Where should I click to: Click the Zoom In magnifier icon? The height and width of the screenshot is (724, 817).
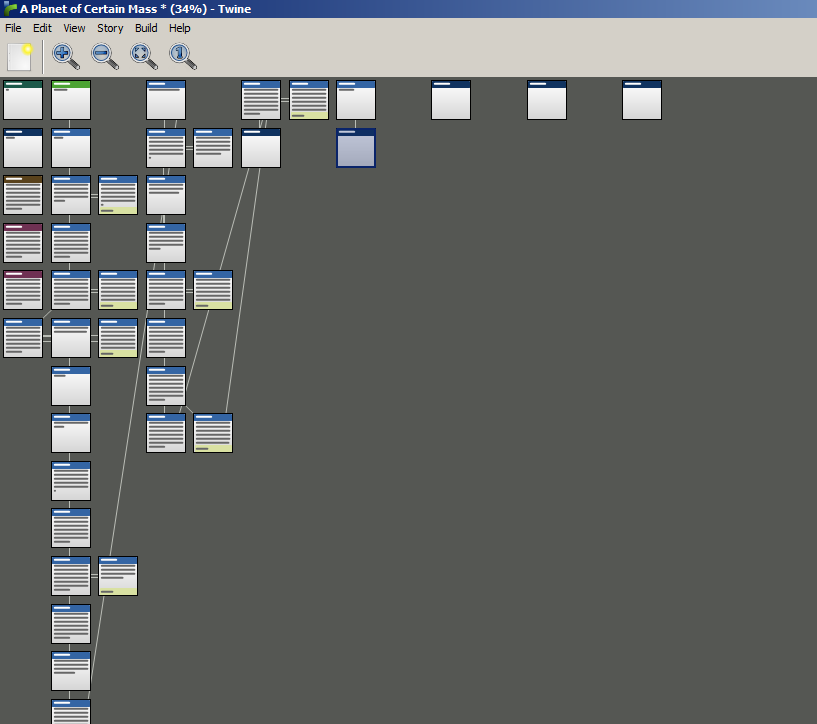click(x=66, y=56)
